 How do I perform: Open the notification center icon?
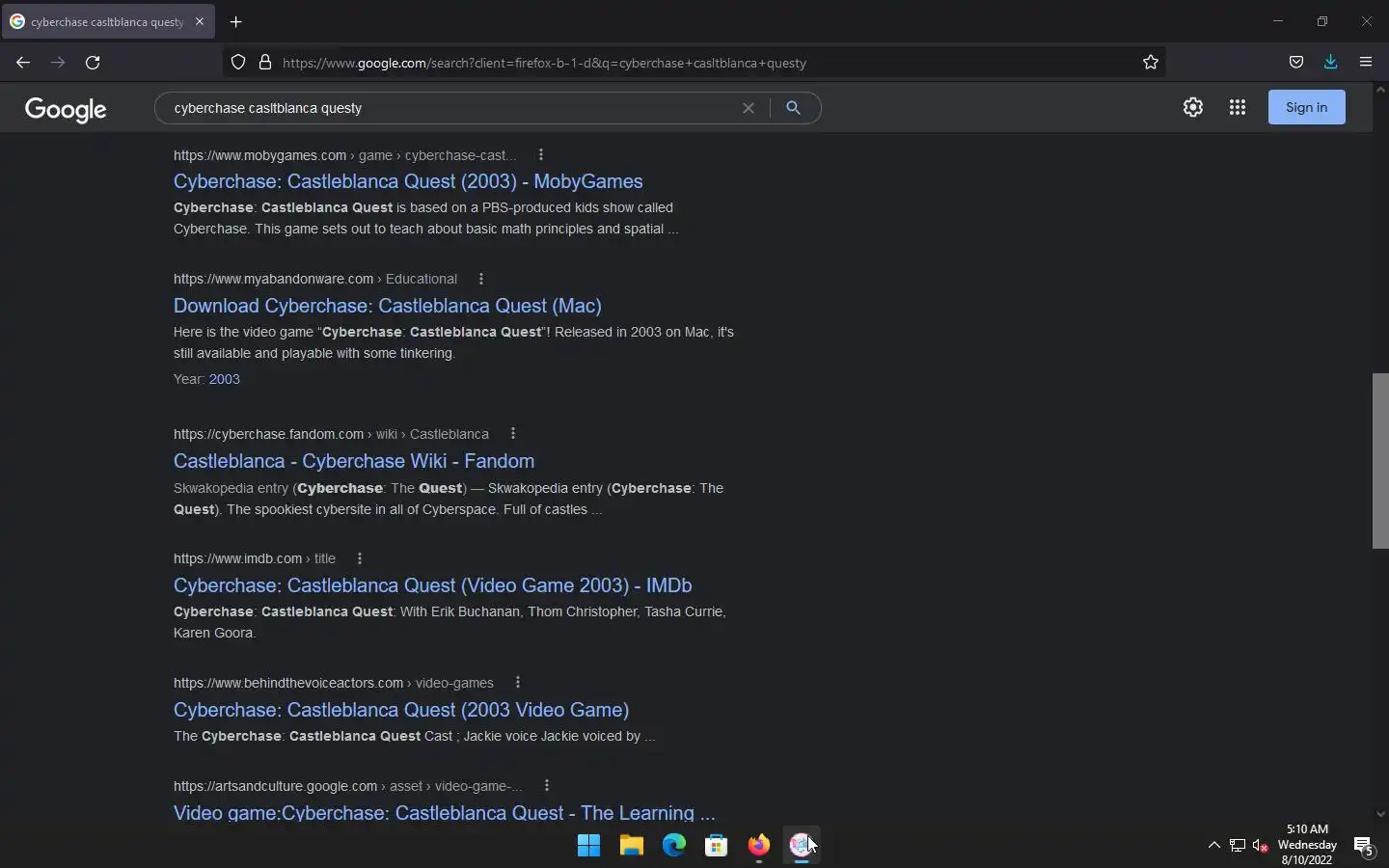(1364, 846)
